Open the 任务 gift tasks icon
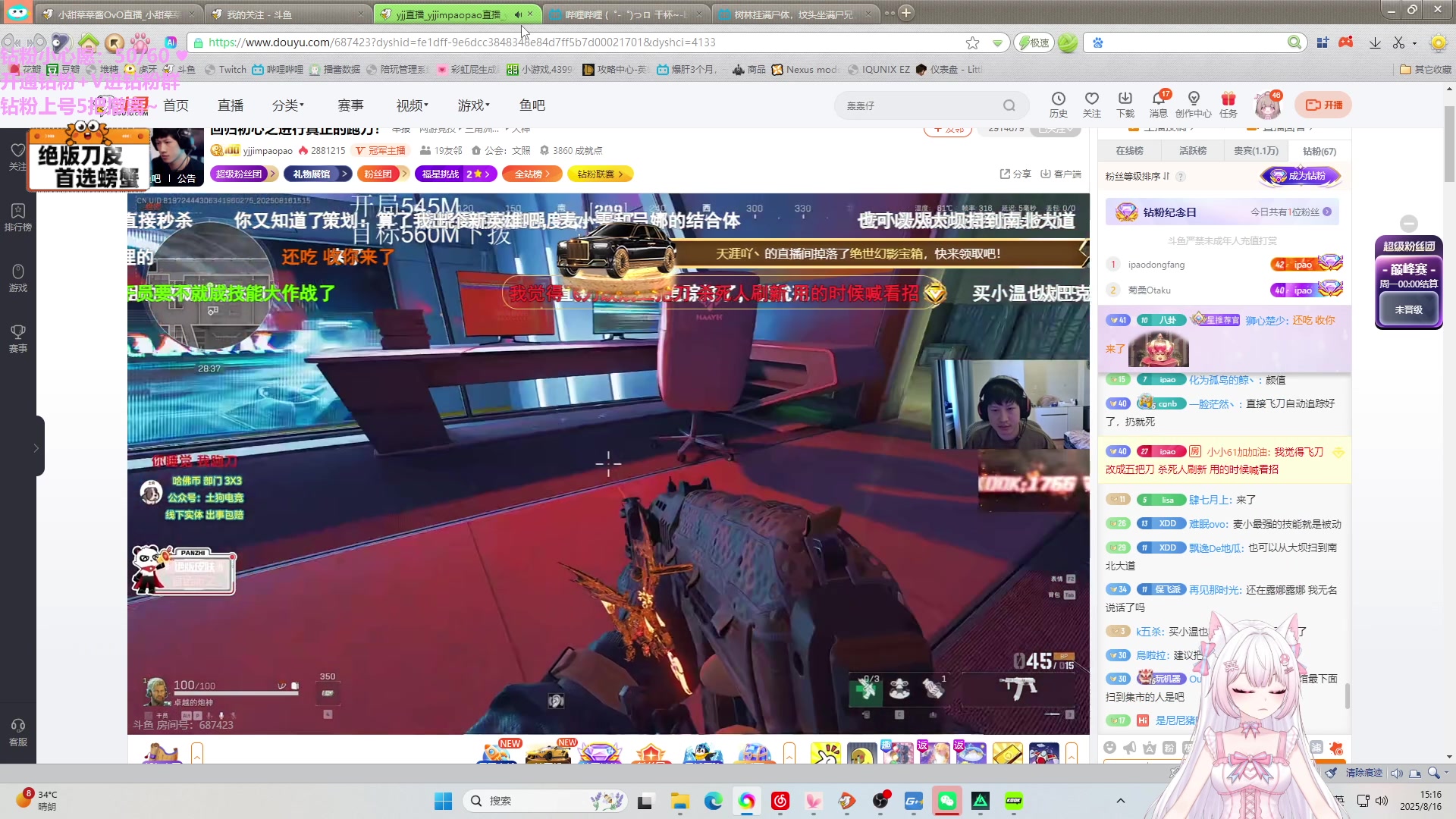This screenshot has height=819, width=1456. point(1228,105)
